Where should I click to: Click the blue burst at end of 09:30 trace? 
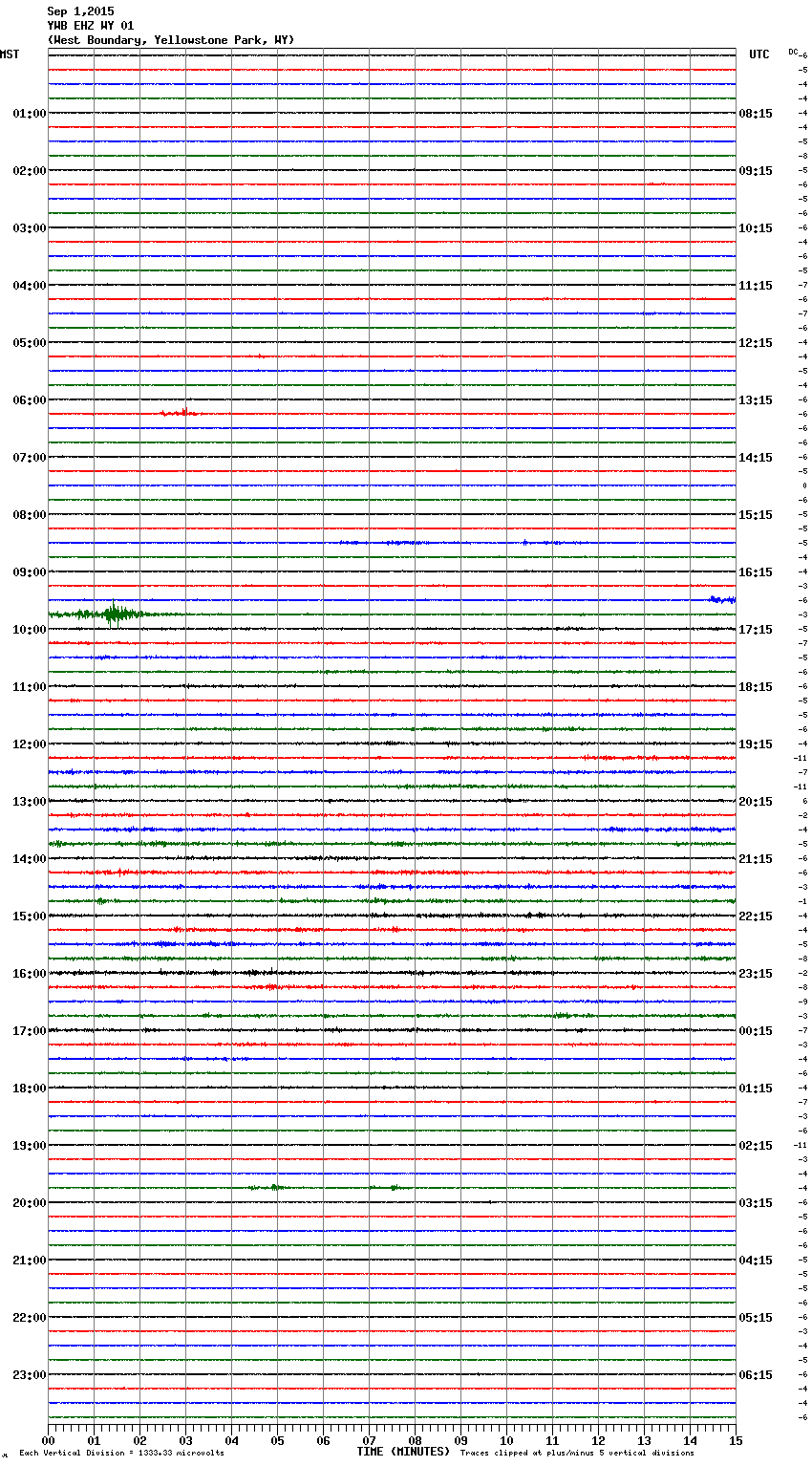(722, 599)
